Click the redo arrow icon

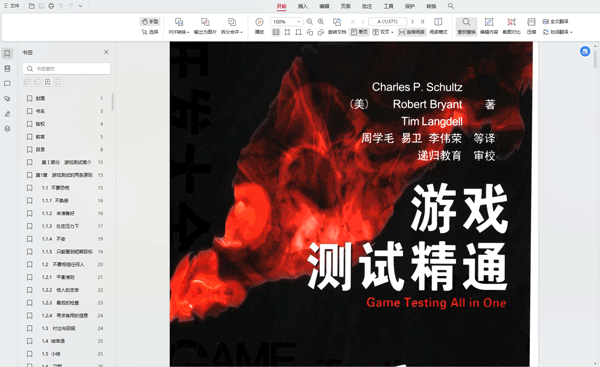click(71, 6)
